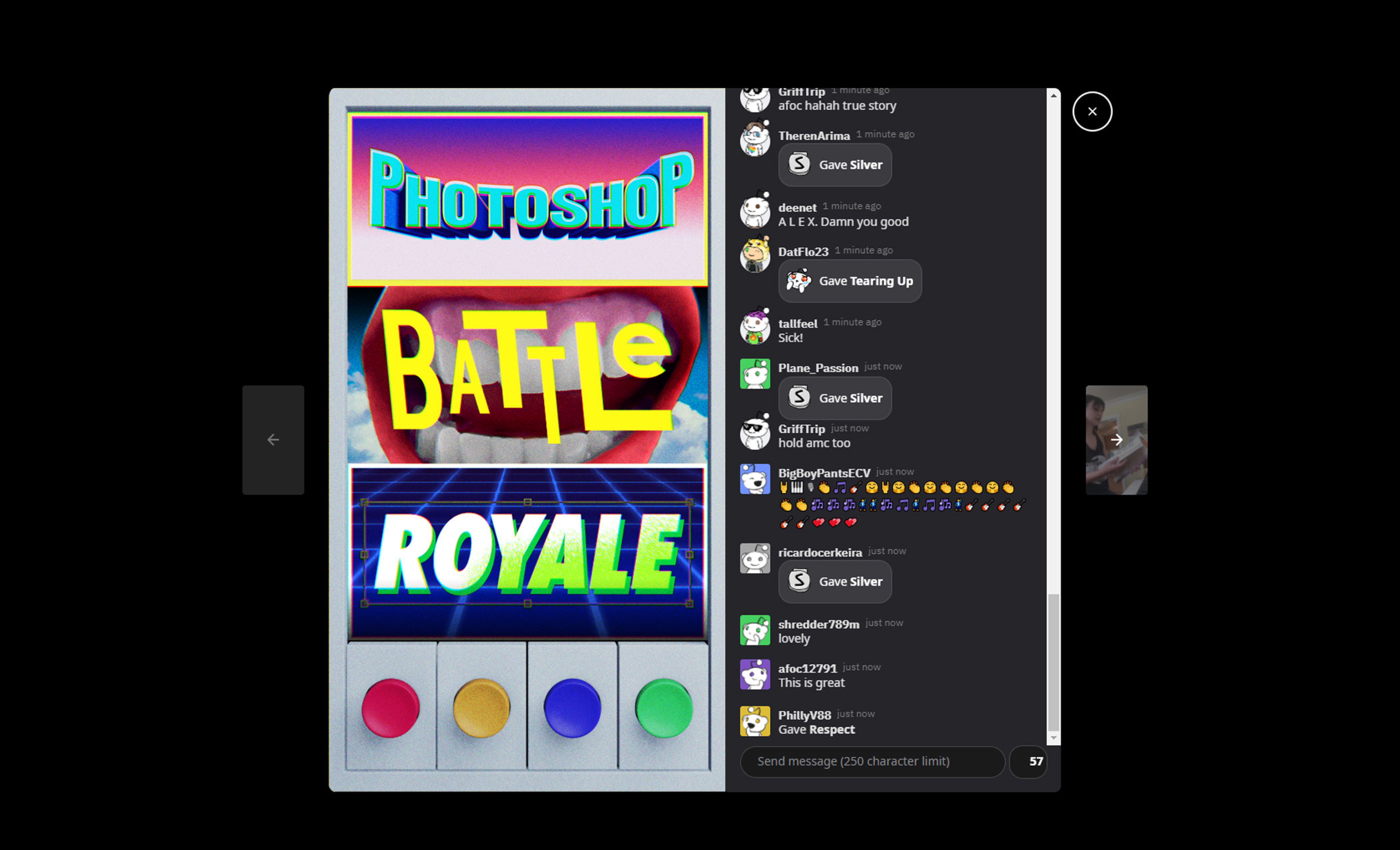Click the chat scrollbar down arrow
The image size is (1400, 850).
1053,738
